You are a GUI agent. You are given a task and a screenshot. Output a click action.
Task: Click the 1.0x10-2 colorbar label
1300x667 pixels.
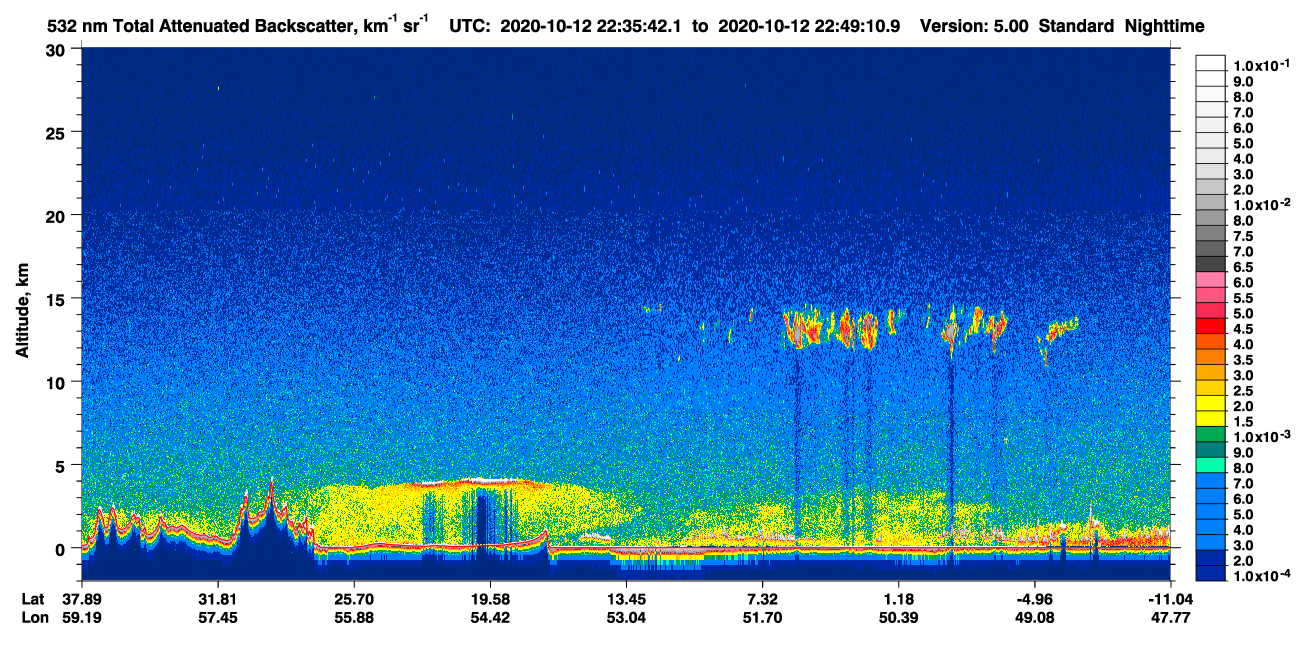(x=1261, y=204)
